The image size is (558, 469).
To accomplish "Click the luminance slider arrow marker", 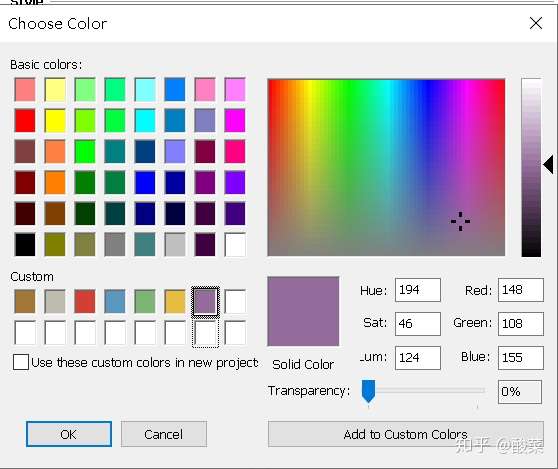I will (x=548, y=164).
